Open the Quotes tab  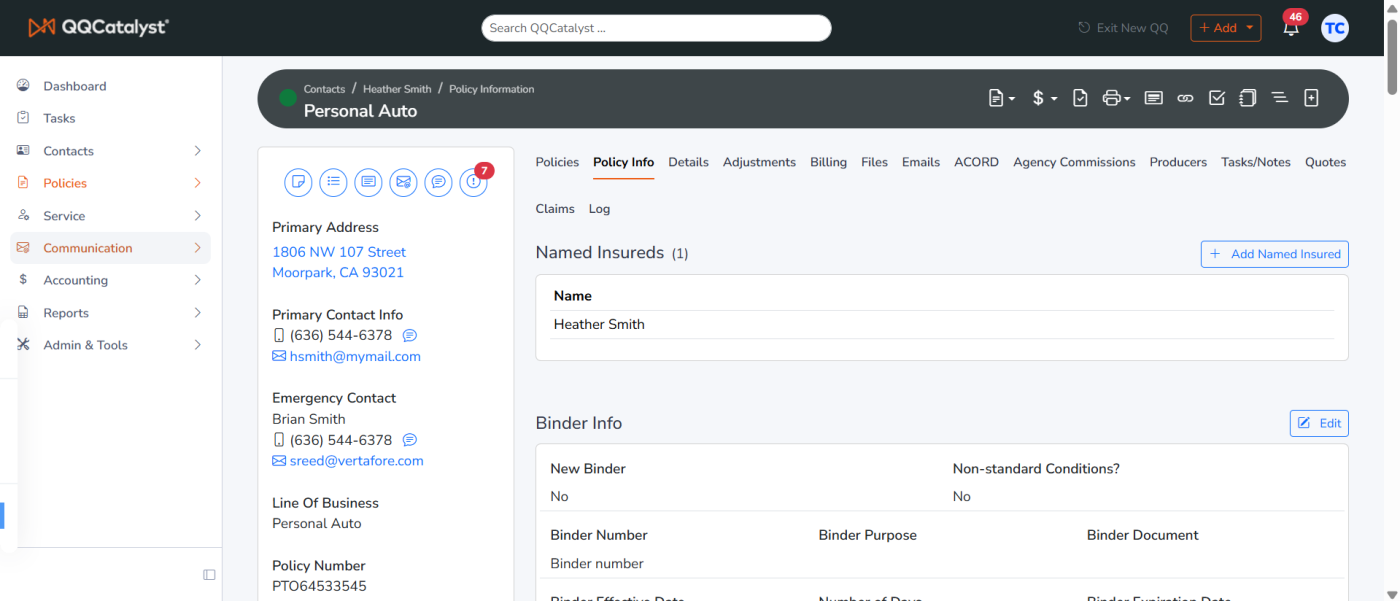tap(1325, 162)
